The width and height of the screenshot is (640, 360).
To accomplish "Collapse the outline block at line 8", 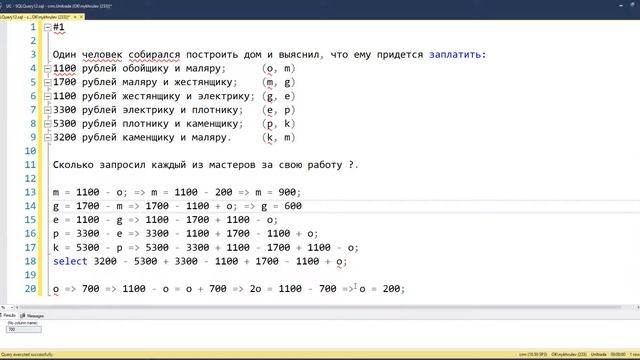I will pos(47,124).
